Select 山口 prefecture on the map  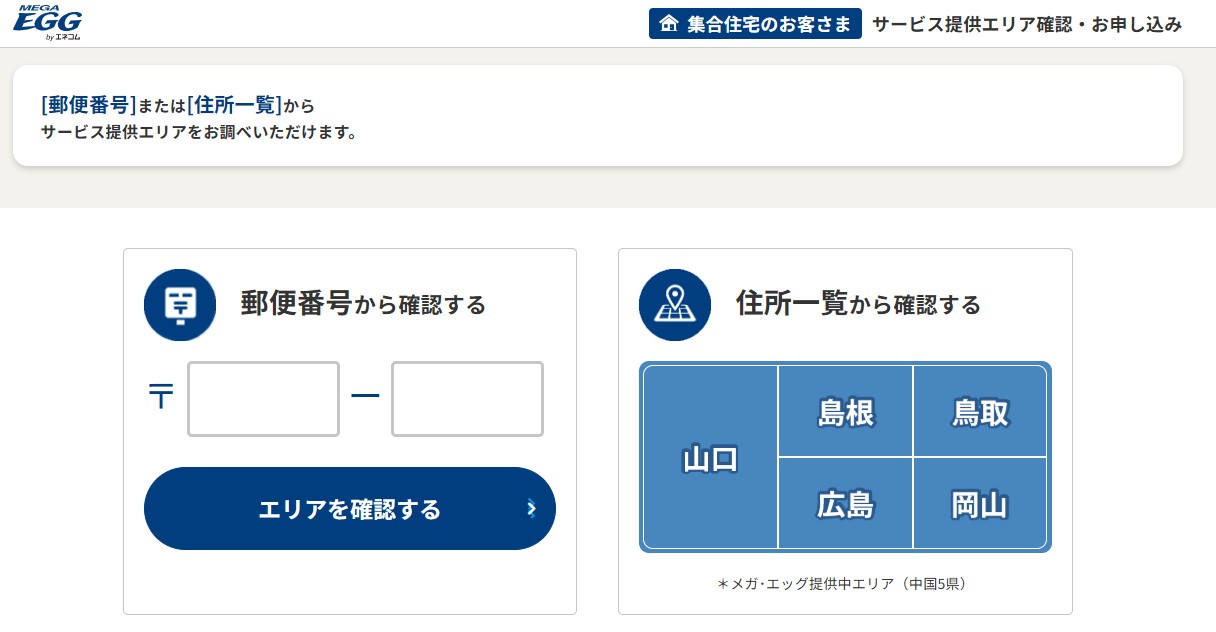pyautogui.click(x=711, y=457)
